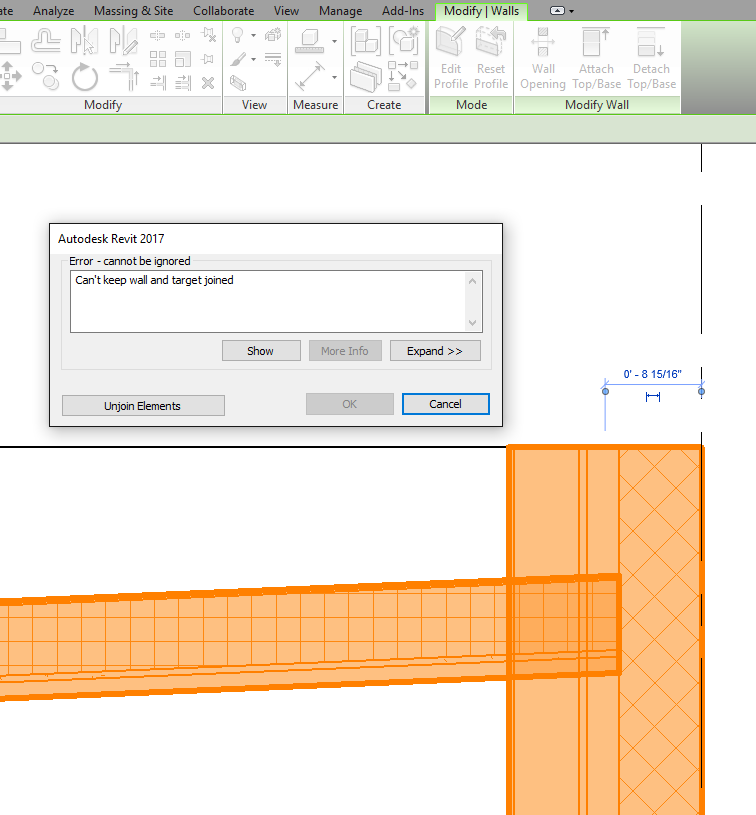Open Override Graphics dropdown arrow

point(253,59)
